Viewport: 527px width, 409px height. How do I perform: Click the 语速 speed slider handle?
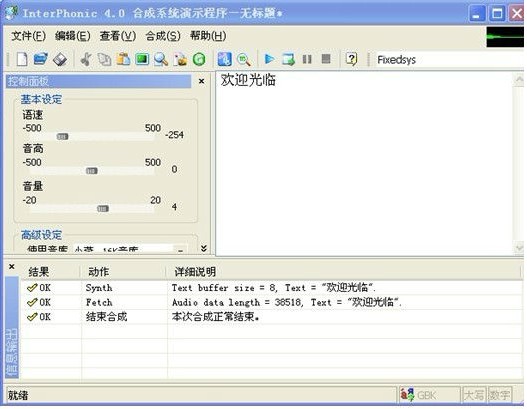[63, 136]
